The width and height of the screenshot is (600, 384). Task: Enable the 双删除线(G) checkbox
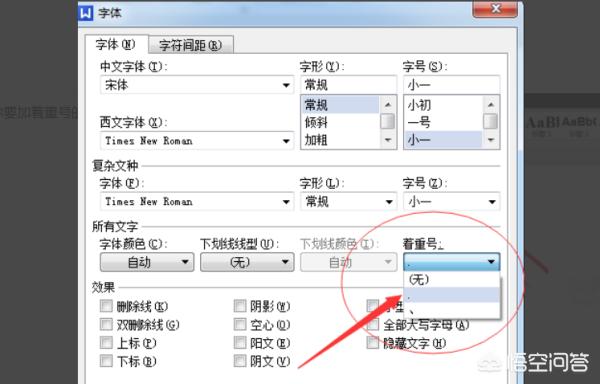click(x=106, y=324)
